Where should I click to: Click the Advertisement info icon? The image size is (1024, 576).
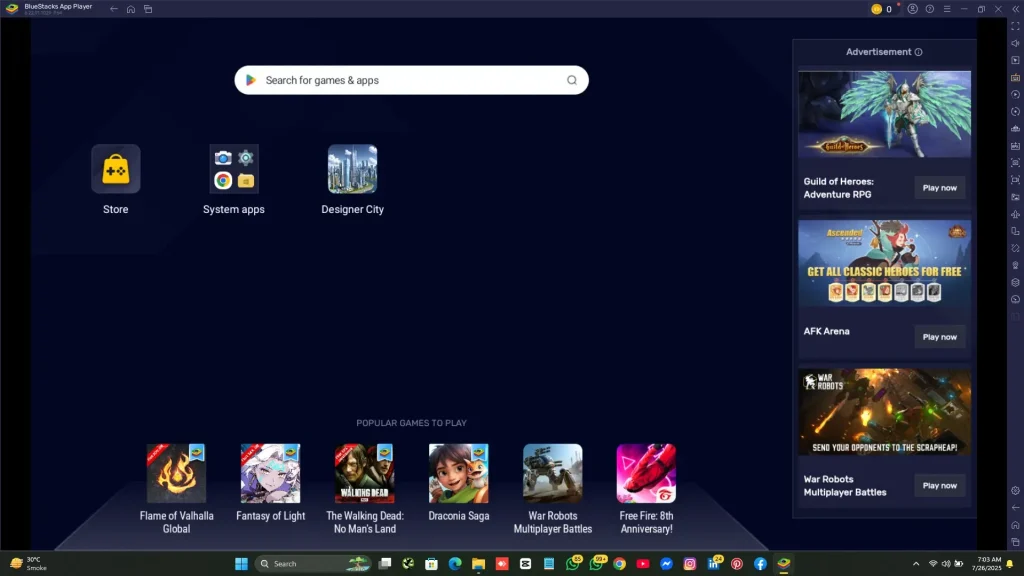tap(918, 52)
